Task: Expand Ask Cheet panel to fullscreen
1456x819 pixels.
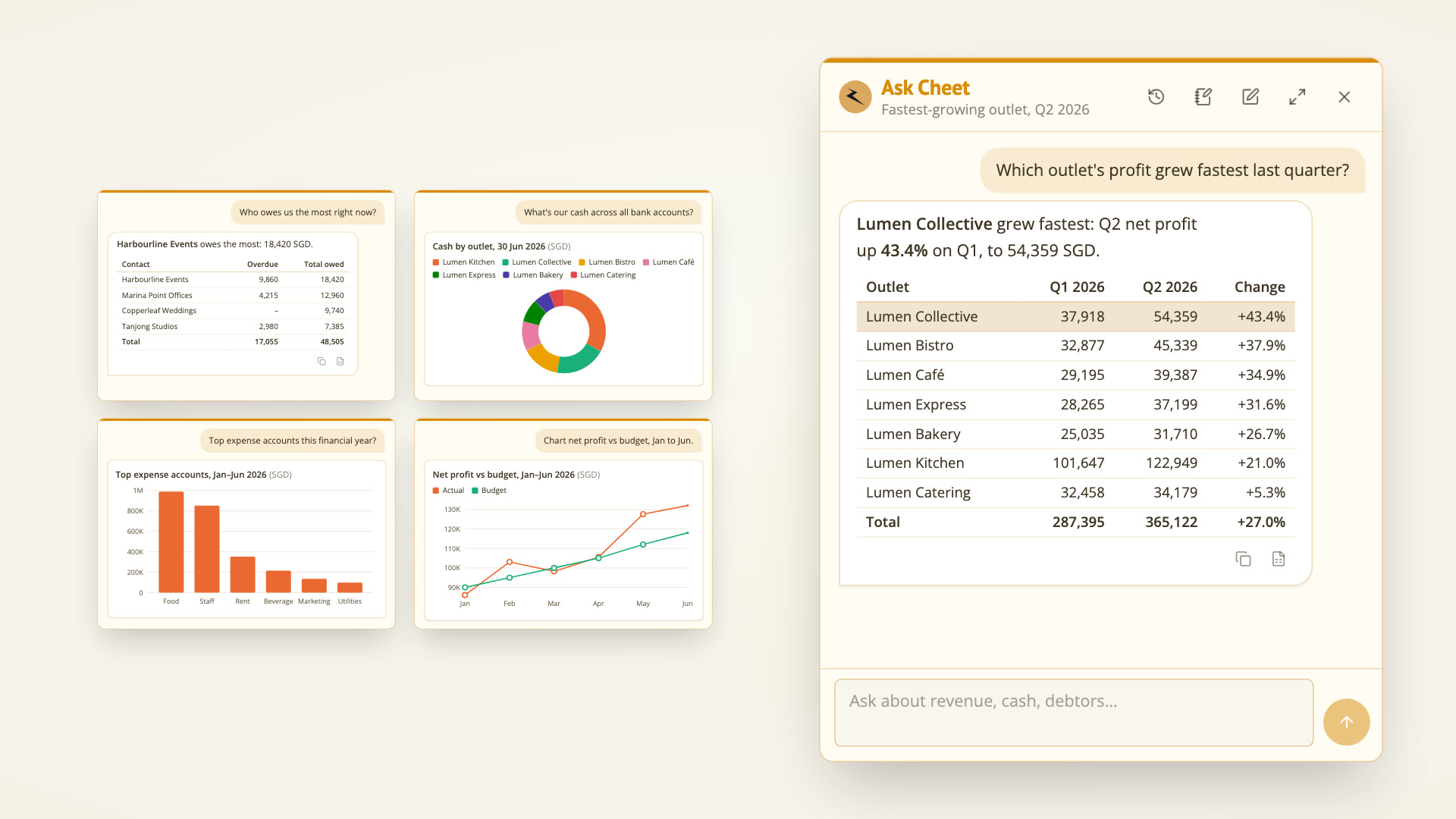Action: pyautogui.click(x=1298, y=97)
